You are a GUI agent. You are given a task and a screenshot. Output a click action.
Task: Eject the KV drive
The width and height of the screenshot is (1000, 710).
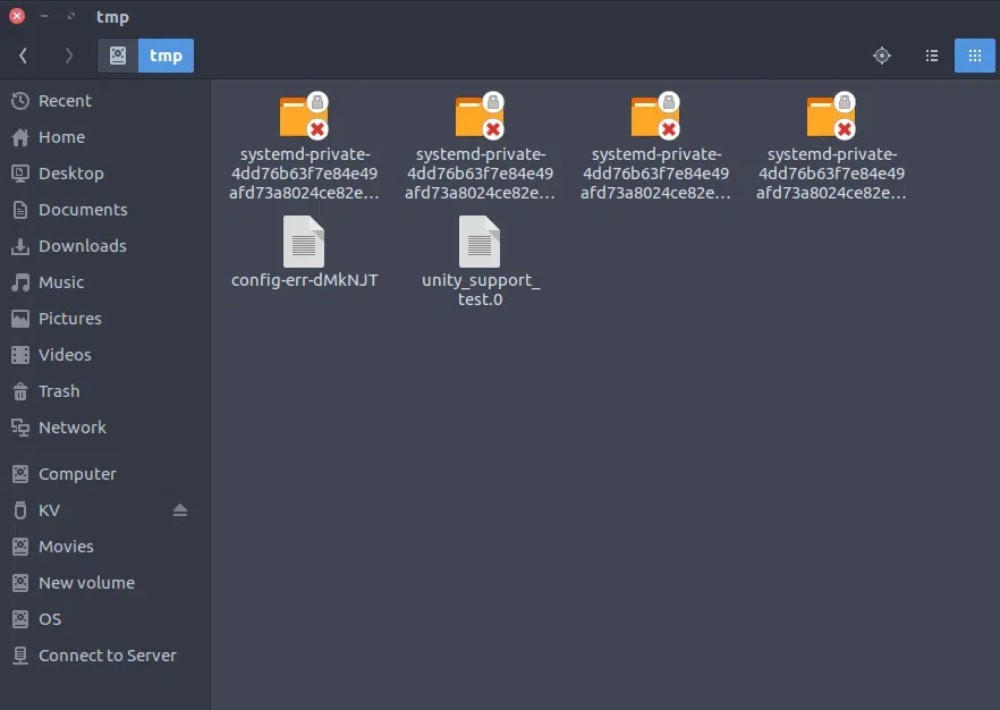[x=180, y=510]
